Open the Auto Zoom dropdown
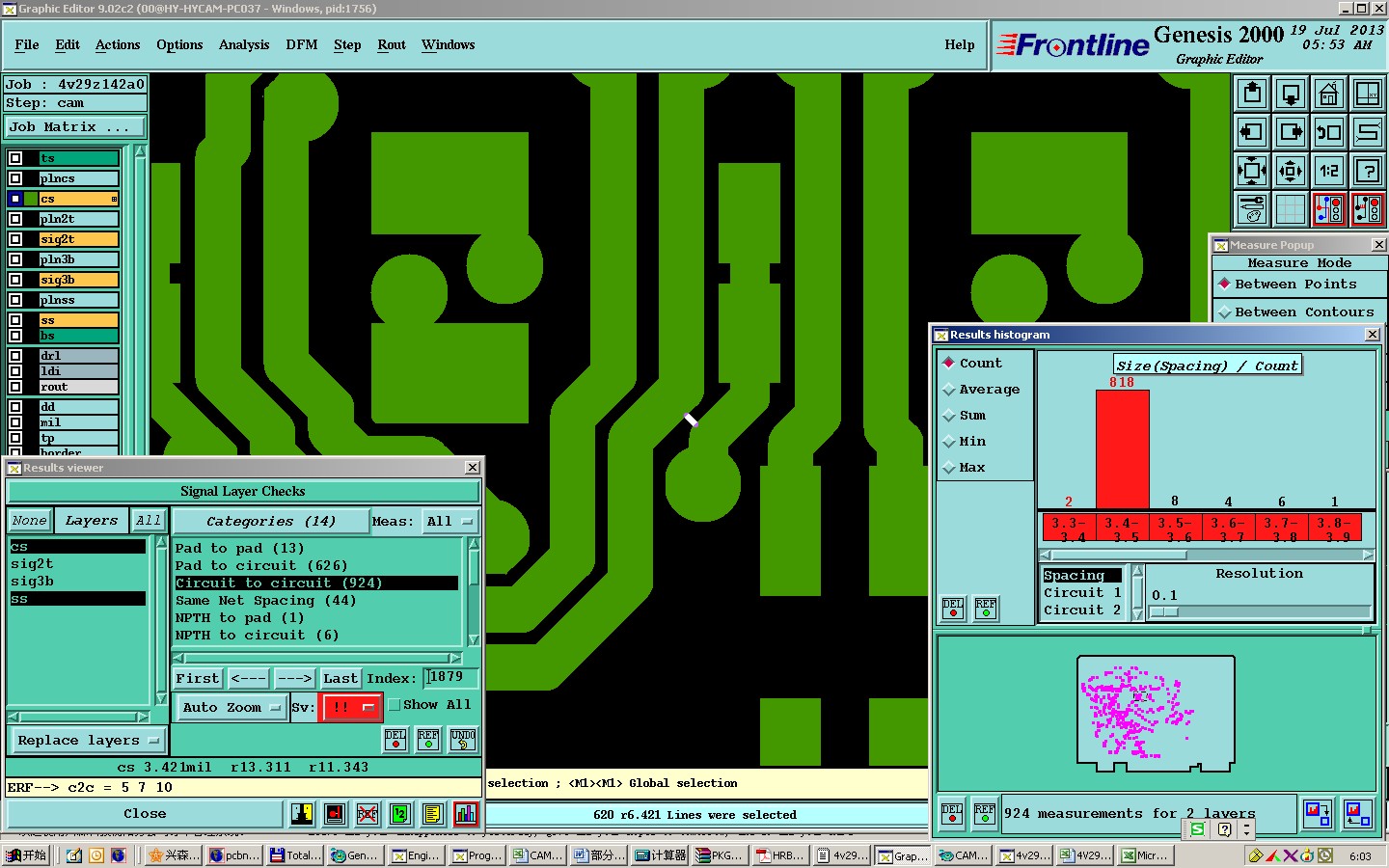The height and width of the screenshot is (868, 1389). (231, 708)
